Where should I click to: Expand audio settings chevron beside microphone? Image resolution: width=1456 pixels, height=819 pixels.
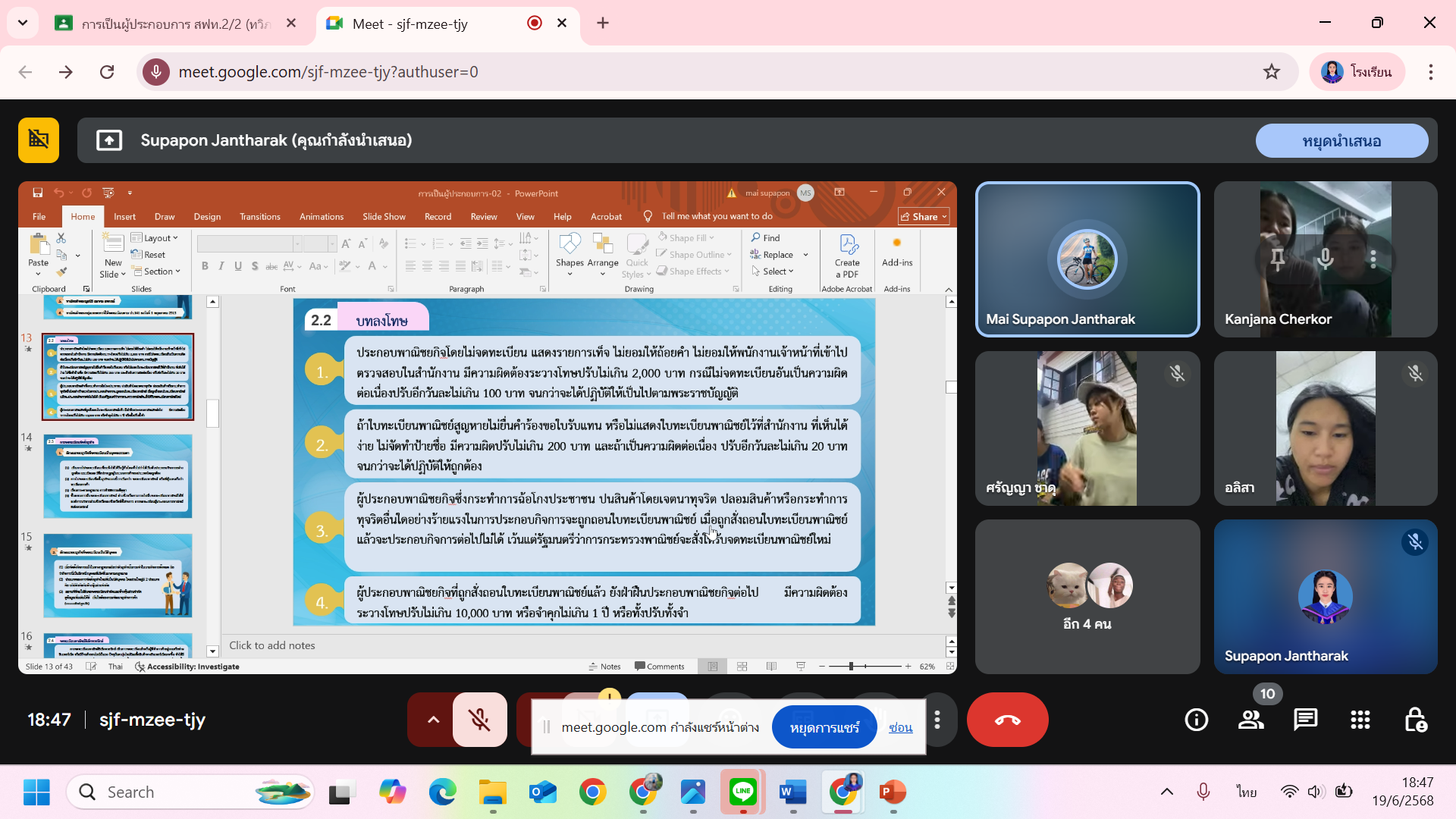(x=433, y=720)
